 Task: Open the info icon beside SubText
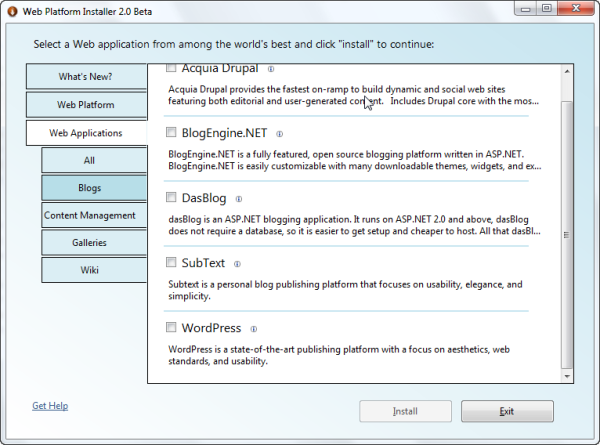[237, 264]
